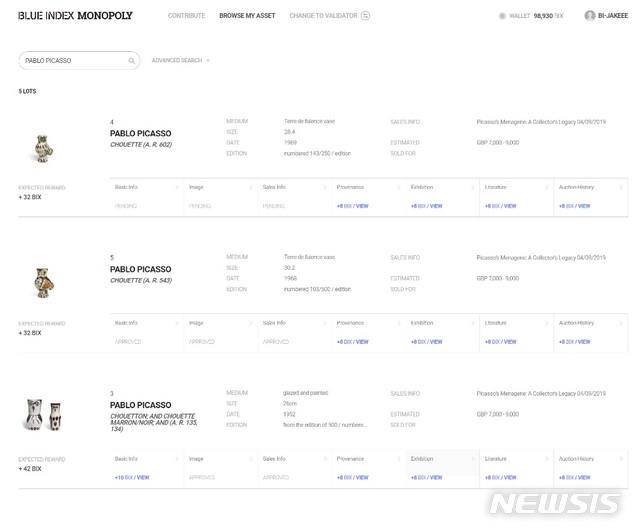Expand Auction History chevron for lot 4
Screen dimensions: 640x532
(621, 187)
